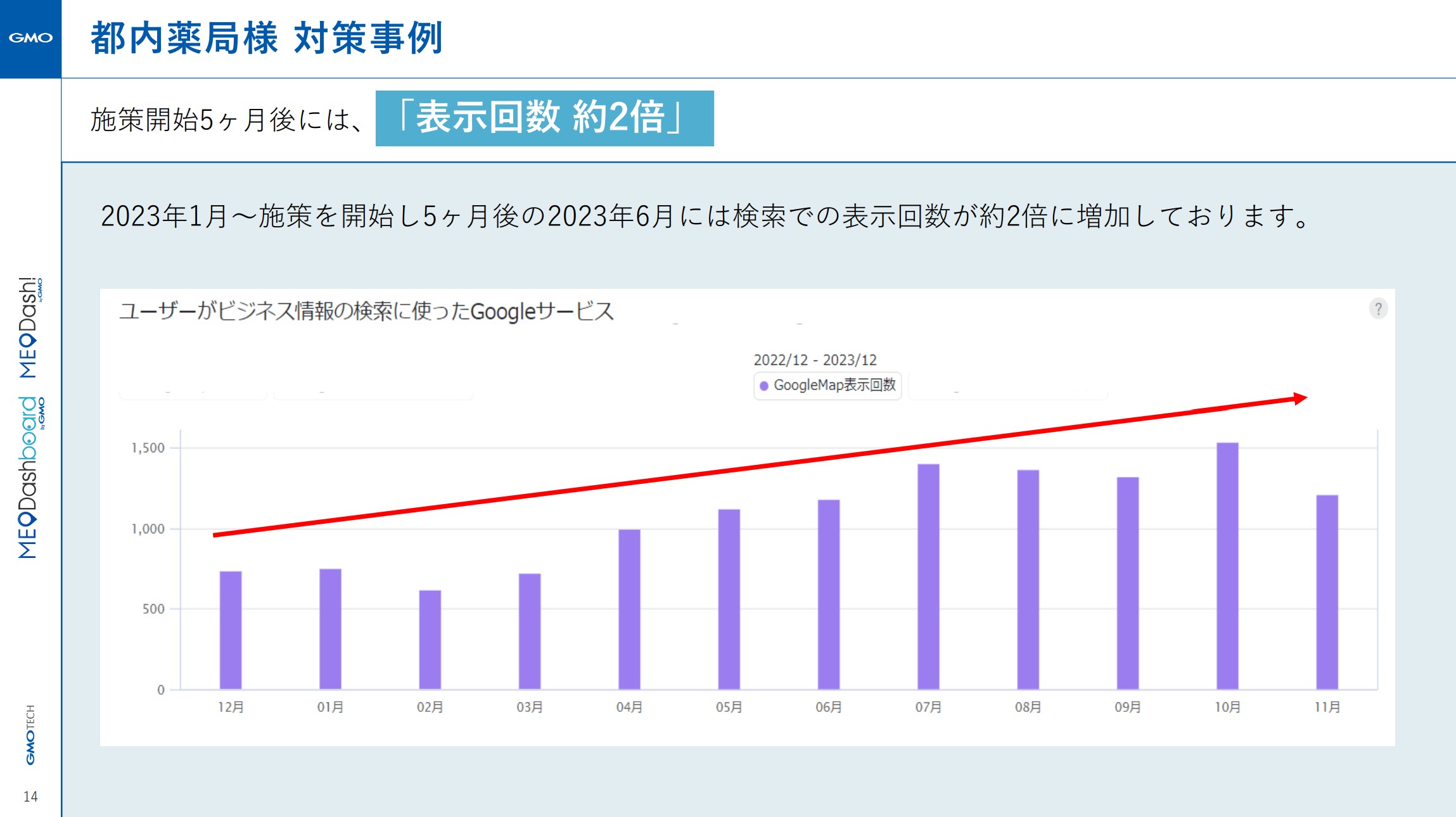Click the 07月 bar in chart
The width and height of the screenshot is (1456, 817).
928,576
